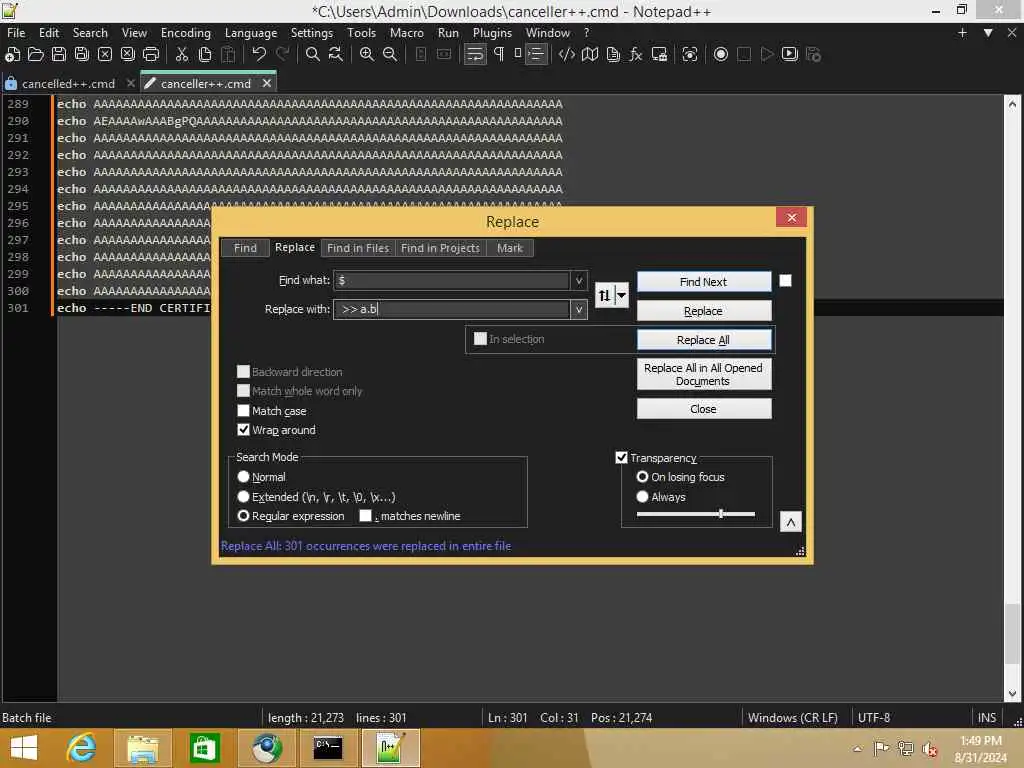The image size is (1024, 768).
Task: Switch to the Find in Files tab
Action: (x=358, y=248)
